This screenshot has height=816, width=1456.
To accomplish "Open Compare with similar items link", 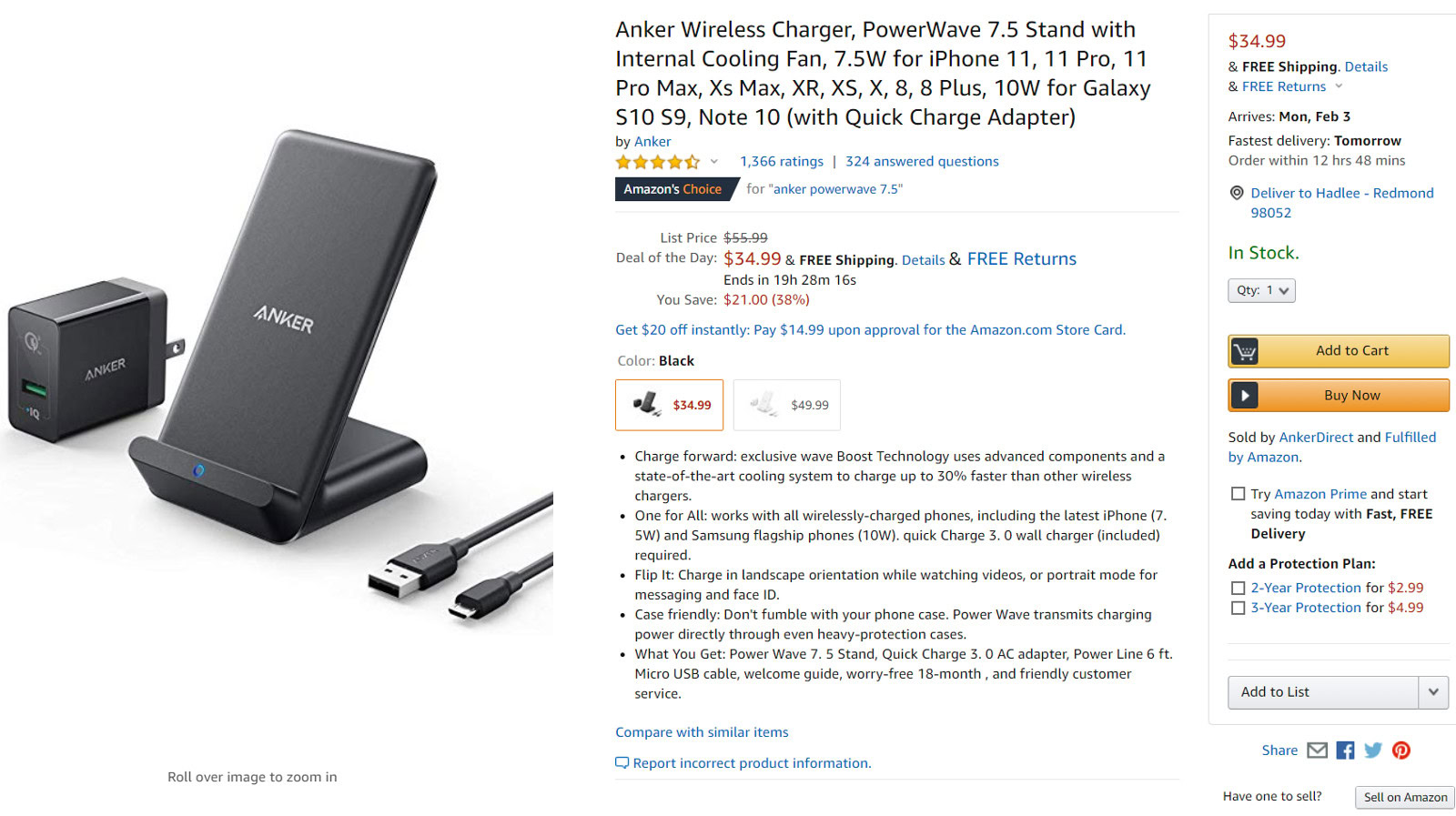I will click(702, 732).
